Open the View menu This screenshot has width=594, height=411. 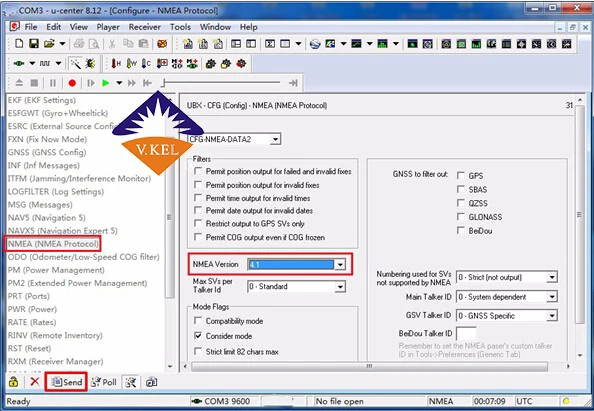[79, 27]
